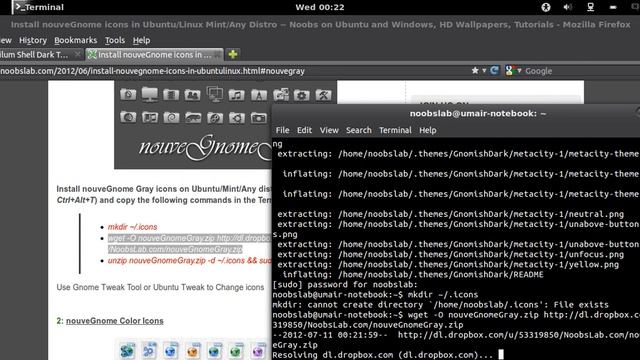The image size is (640, 360).
Task: Click the Firefox window title bar text
Action: pyautogui.click(x=320, y=24)
